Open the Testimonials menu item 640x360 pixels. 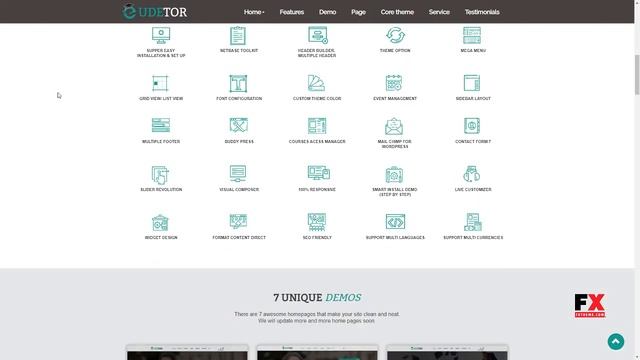(x=482, y=12)
